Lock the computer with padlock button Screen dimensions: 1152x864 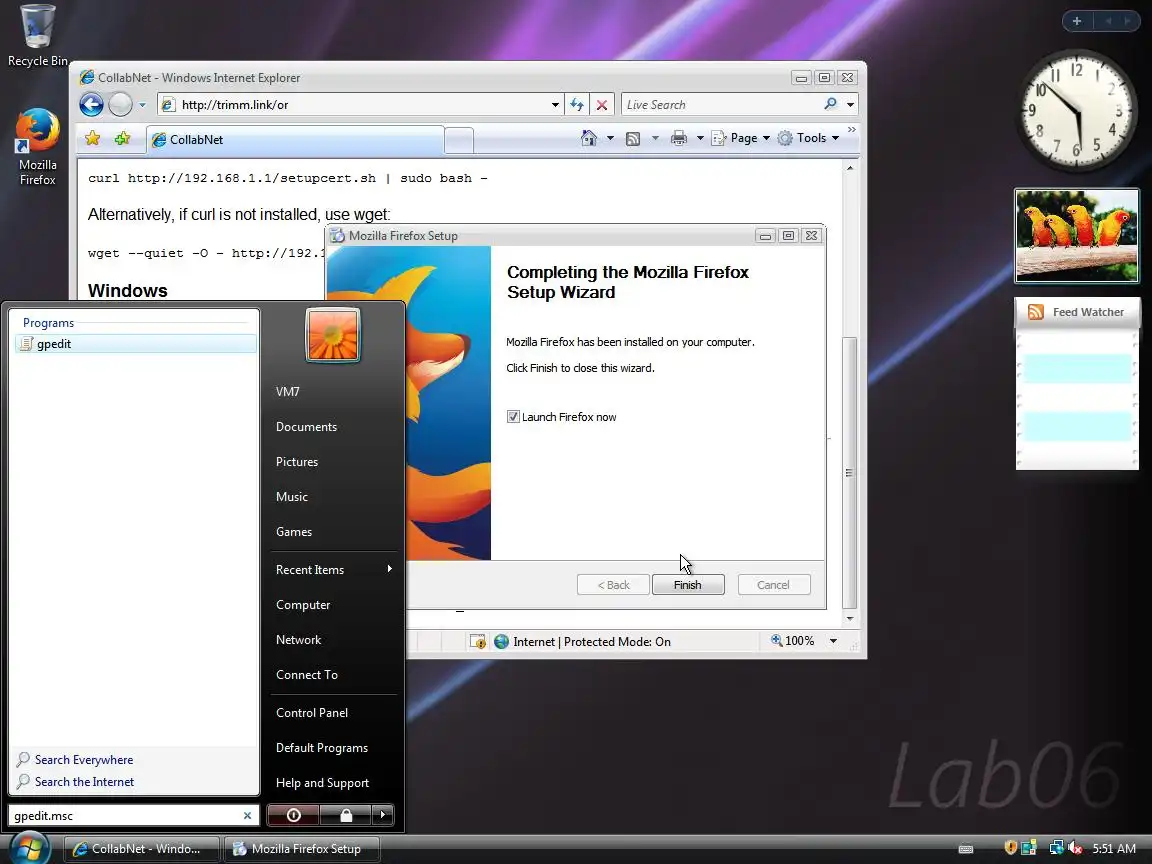pyautogui.click(x=345, y=815)
